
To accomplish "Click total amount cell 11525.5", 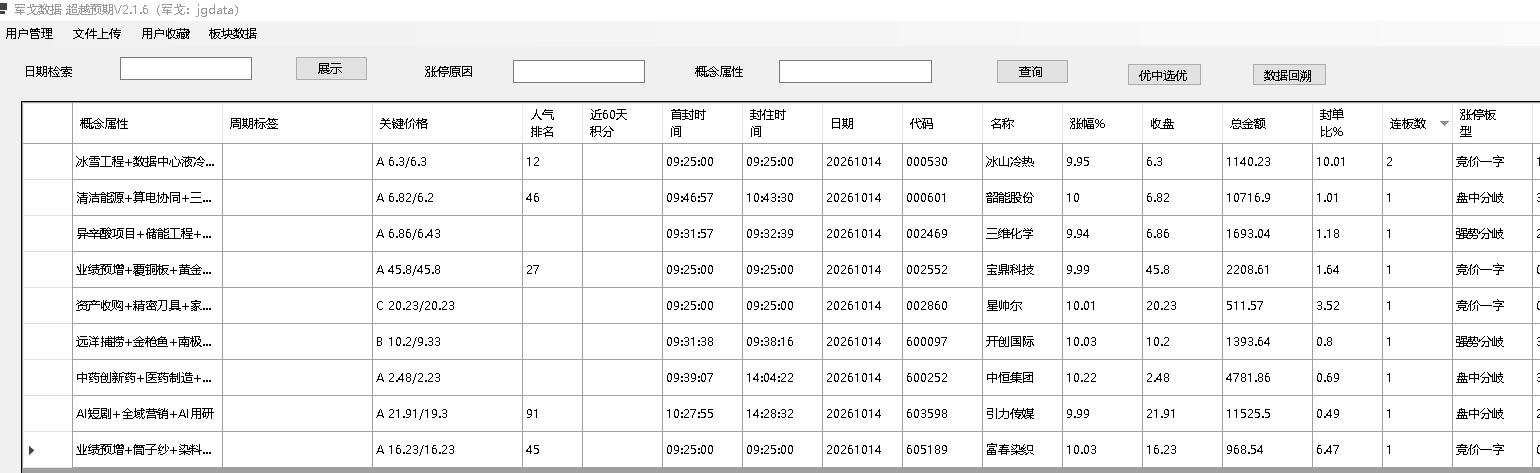I will pyautogui.click(x=1267, y=413).
